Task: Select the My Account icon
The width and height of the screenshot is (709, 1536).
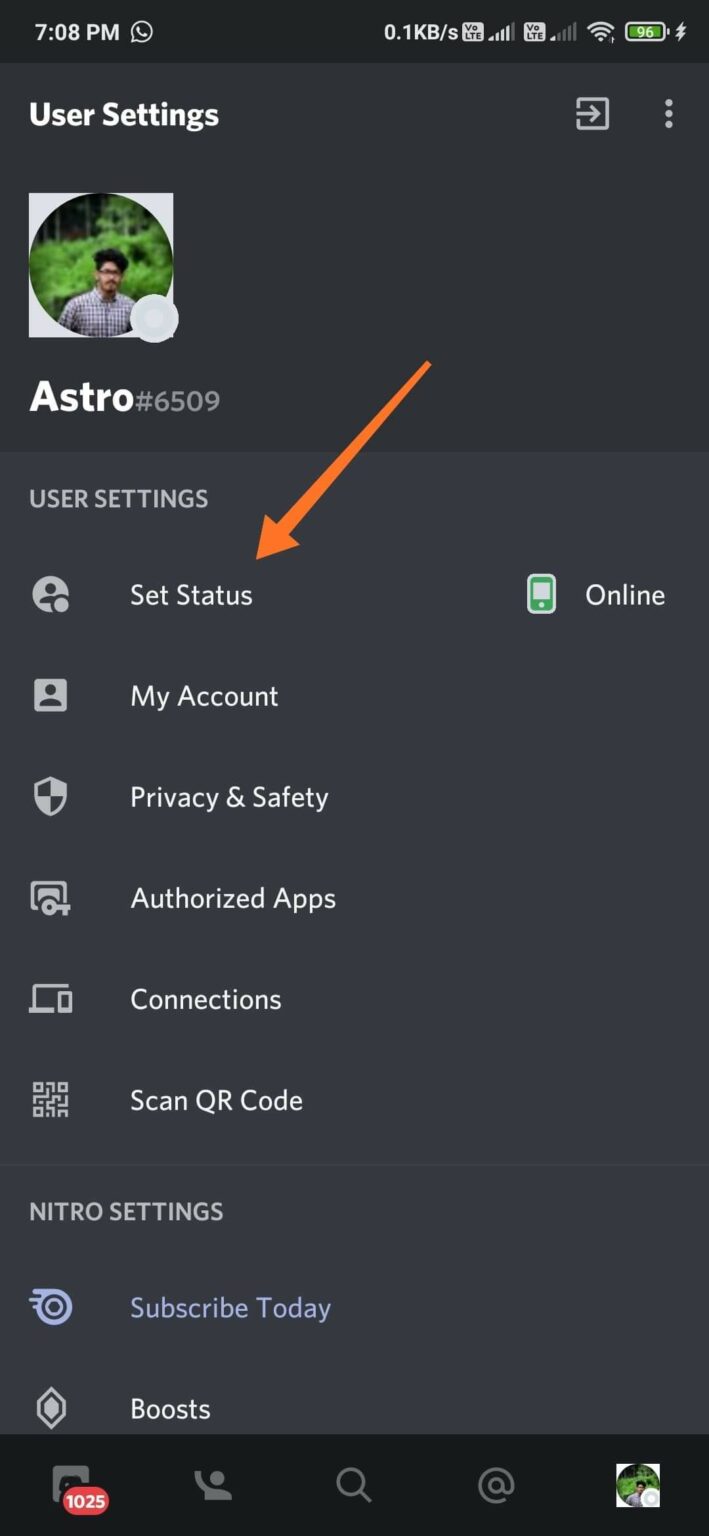Action: pyautogui.click(x=51, y=695)
